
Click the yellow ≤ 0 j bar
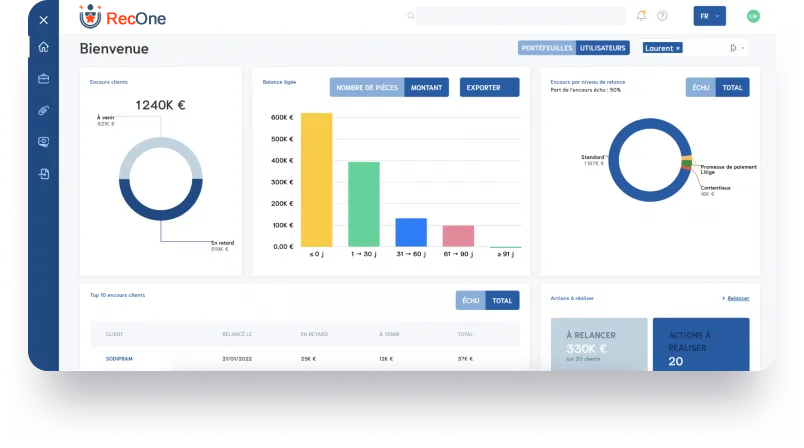pos(316,179)
